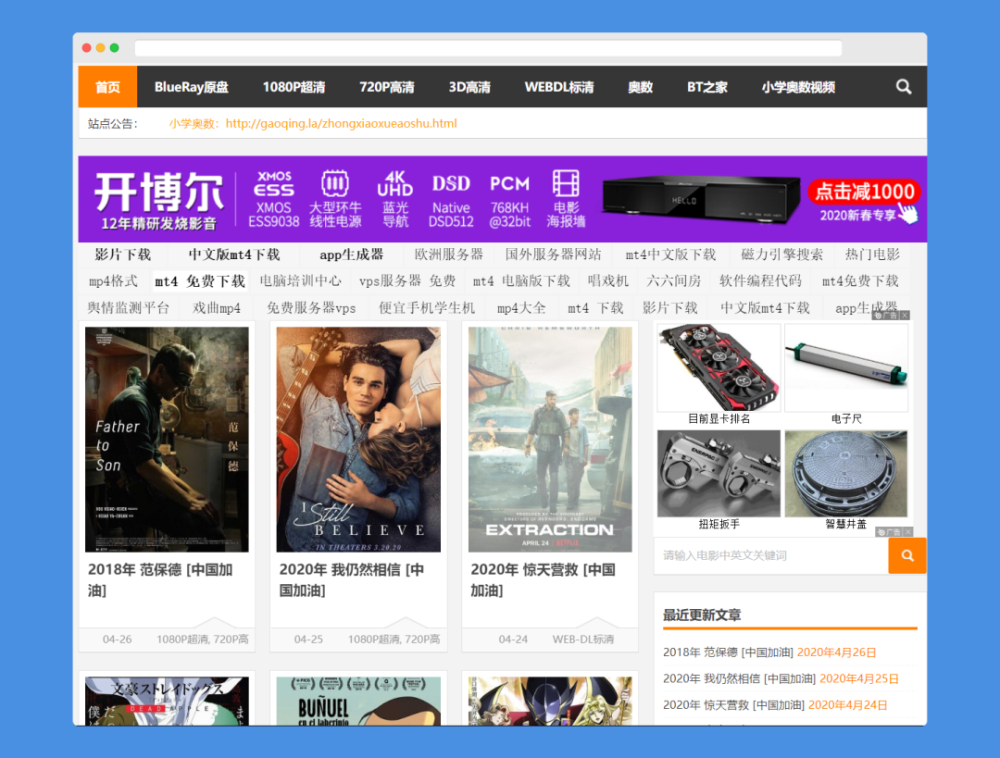Viewport: 1000px width, 758px height.
Task: Click the mt4 免费下载 highlighted ad link
Action: [200, 281]
